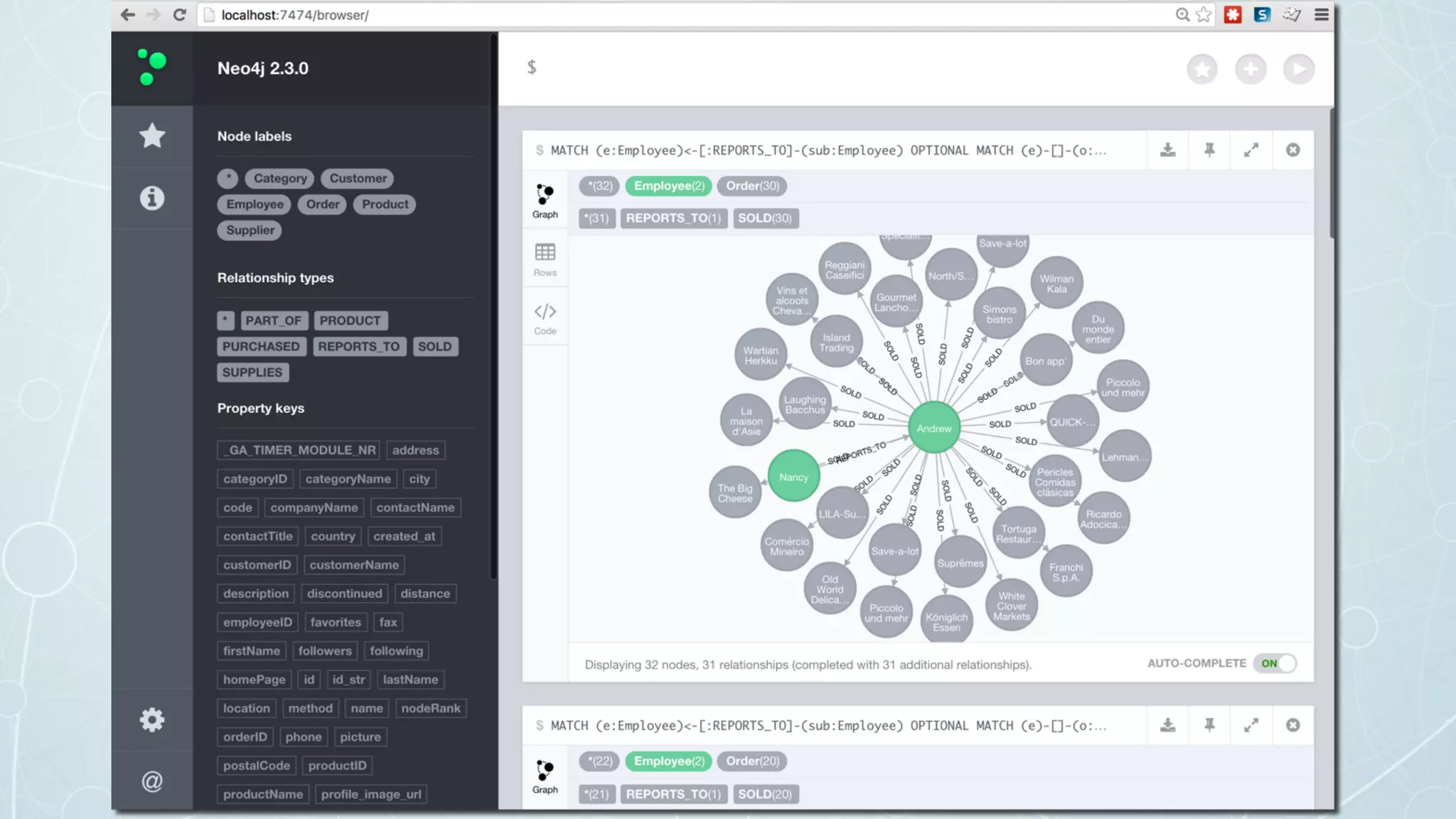Switch first result to Code view
This screenshot has width=1456, height=819.
tap(545, 318)
